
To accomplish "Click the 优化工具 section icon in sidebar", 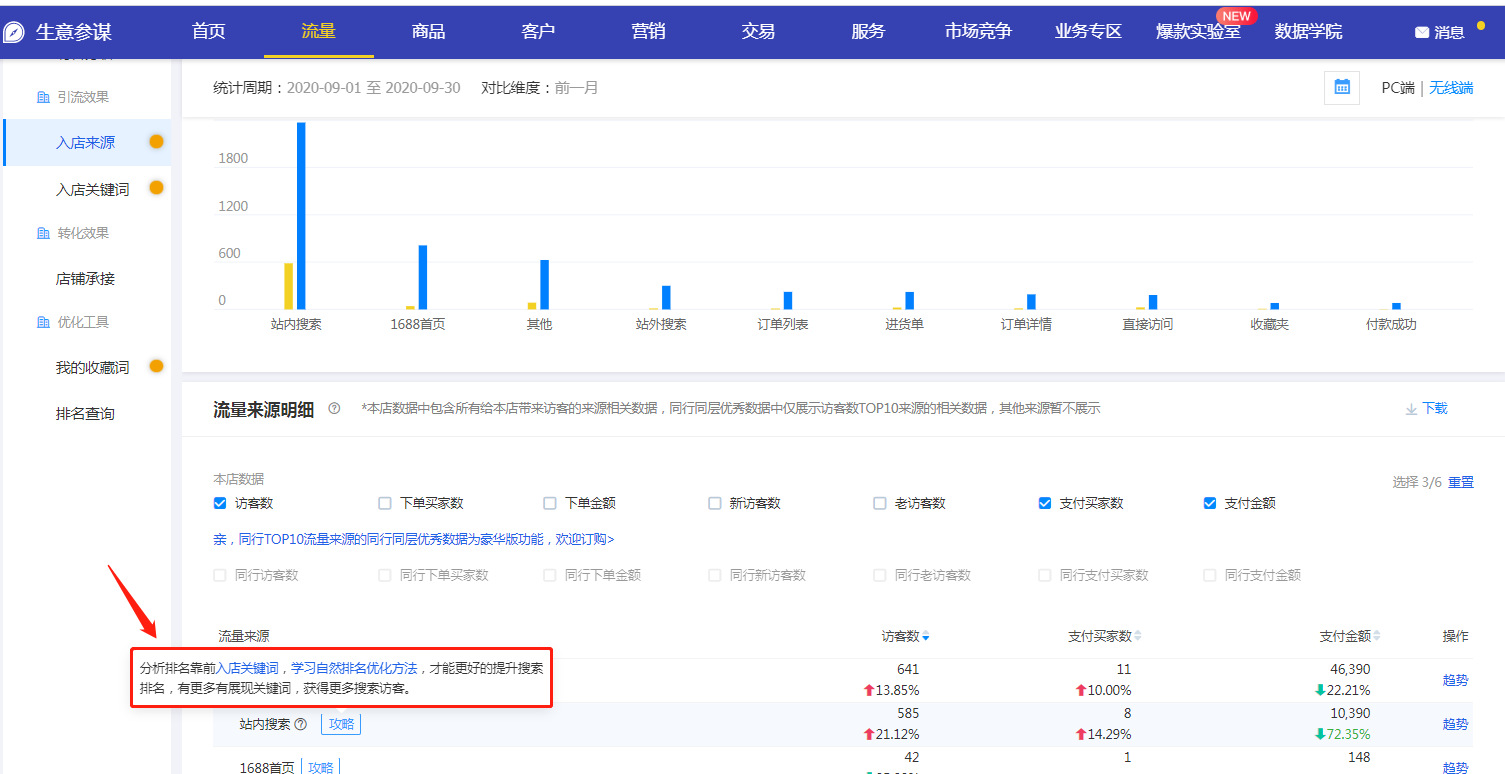I will tap(42, 323).
